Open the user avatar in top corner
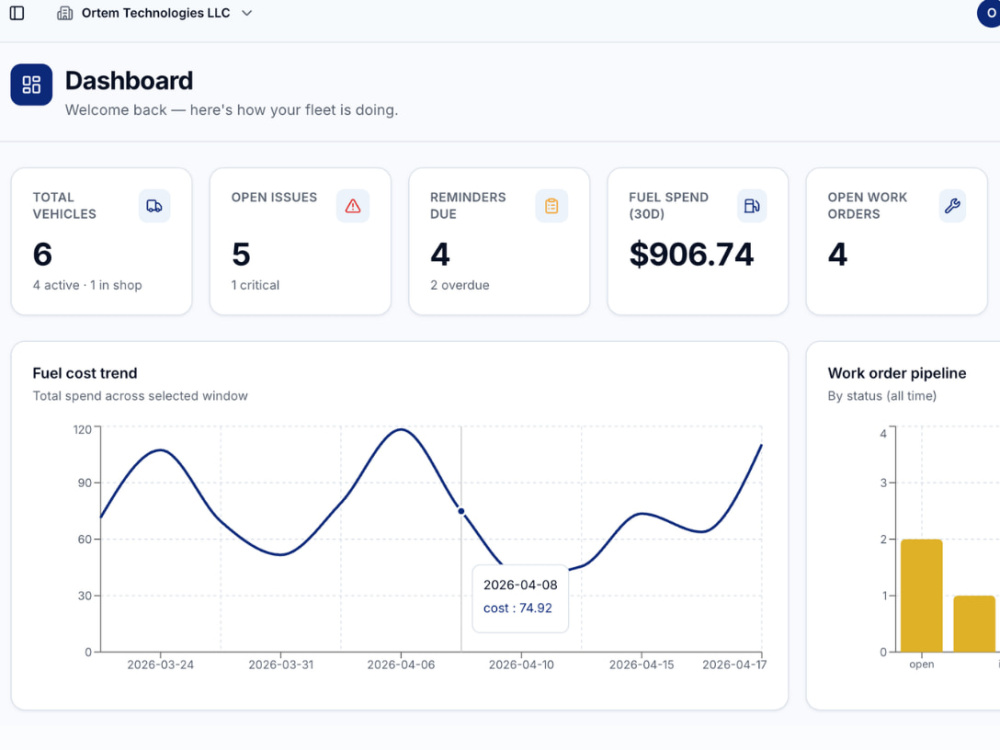 (989, 13)
